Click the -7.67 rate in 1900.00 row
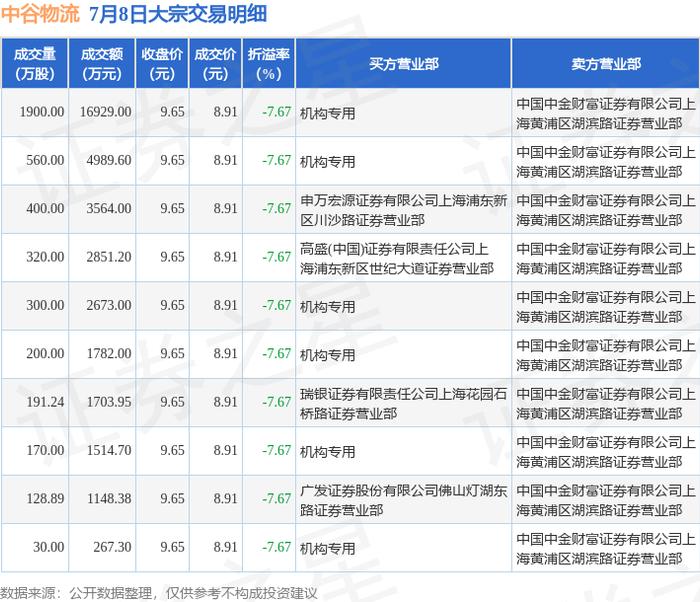The image size is (700, 602). 276,112
